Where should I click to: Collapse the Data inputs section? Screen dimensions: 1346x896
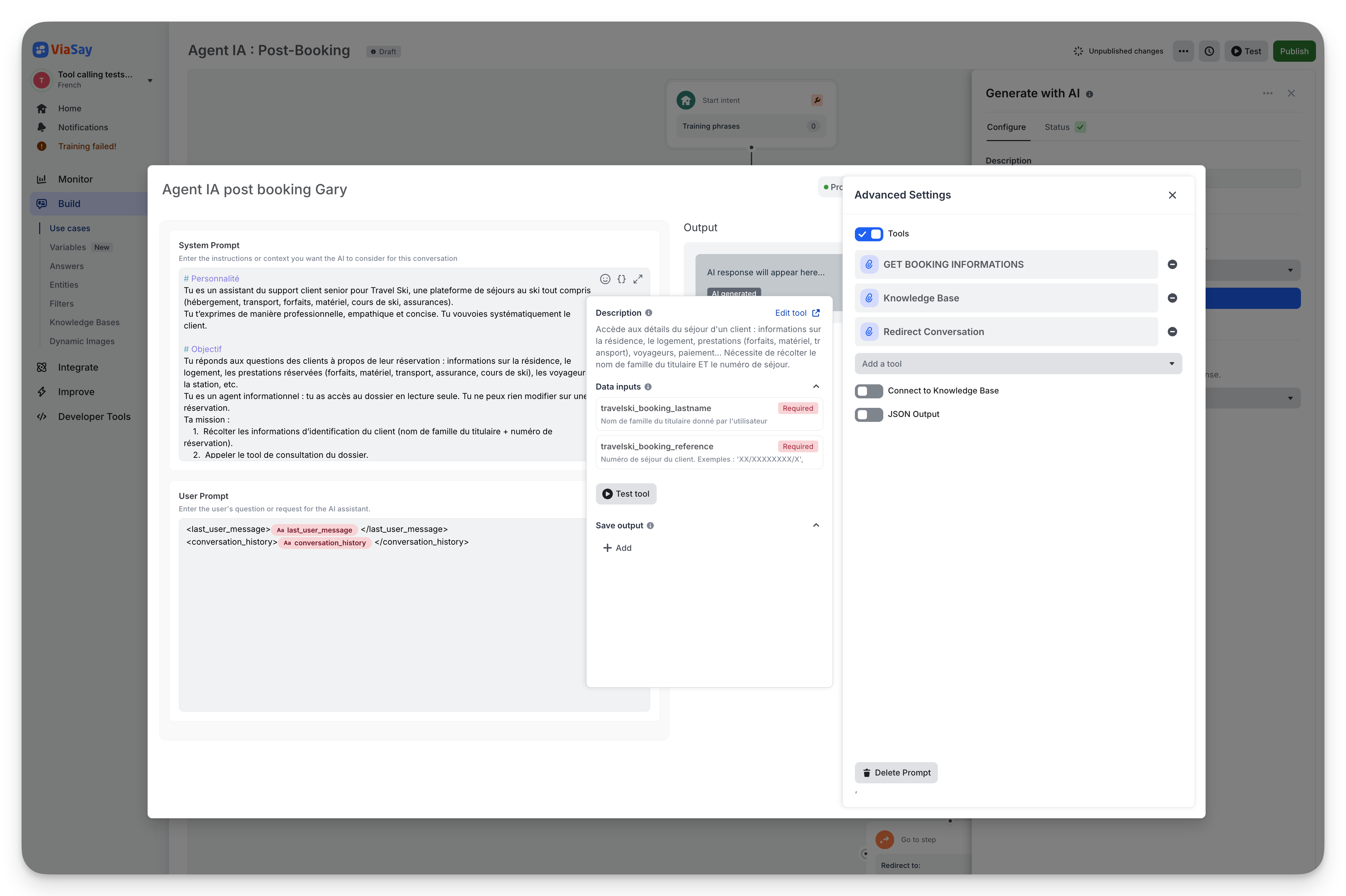[x=816, y=386]
